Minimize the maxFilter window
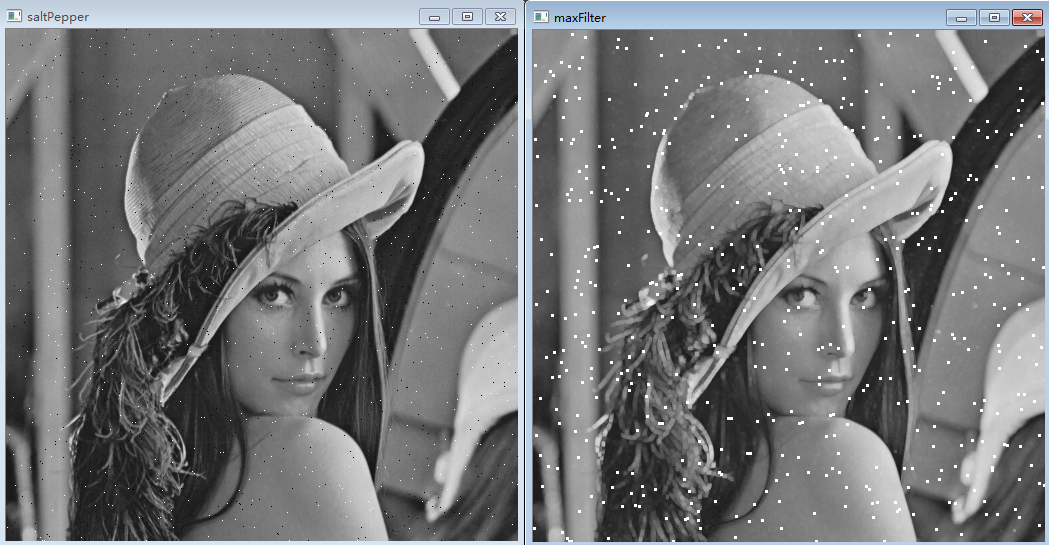Viewport: 1049px width, 545px height. (x=961, y=17)
